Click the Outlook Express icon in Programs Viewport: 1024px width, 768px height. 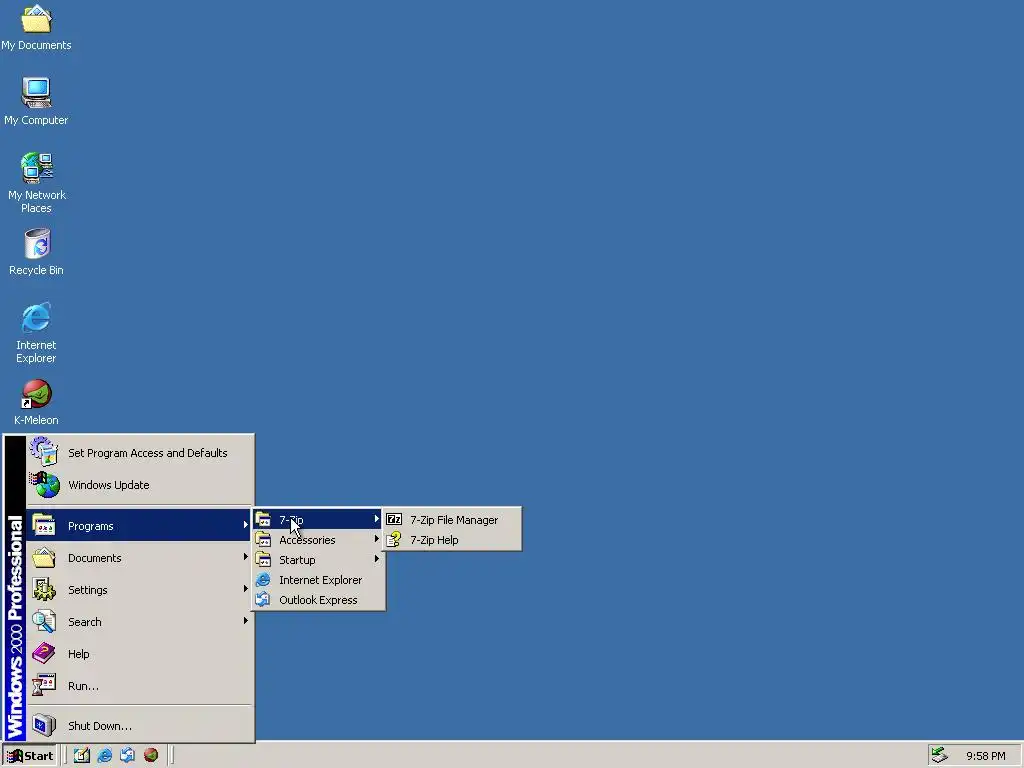pos(263,600)
